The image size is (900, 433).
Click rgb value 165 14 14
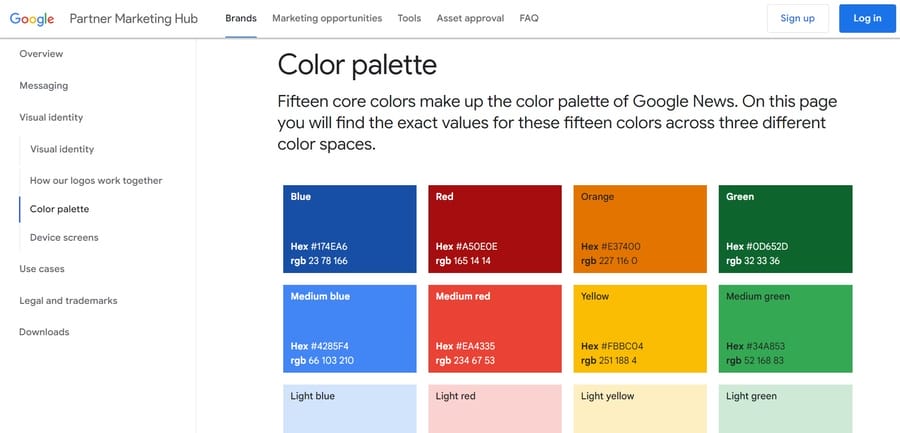pyautogui.click(x=472, y=261)
